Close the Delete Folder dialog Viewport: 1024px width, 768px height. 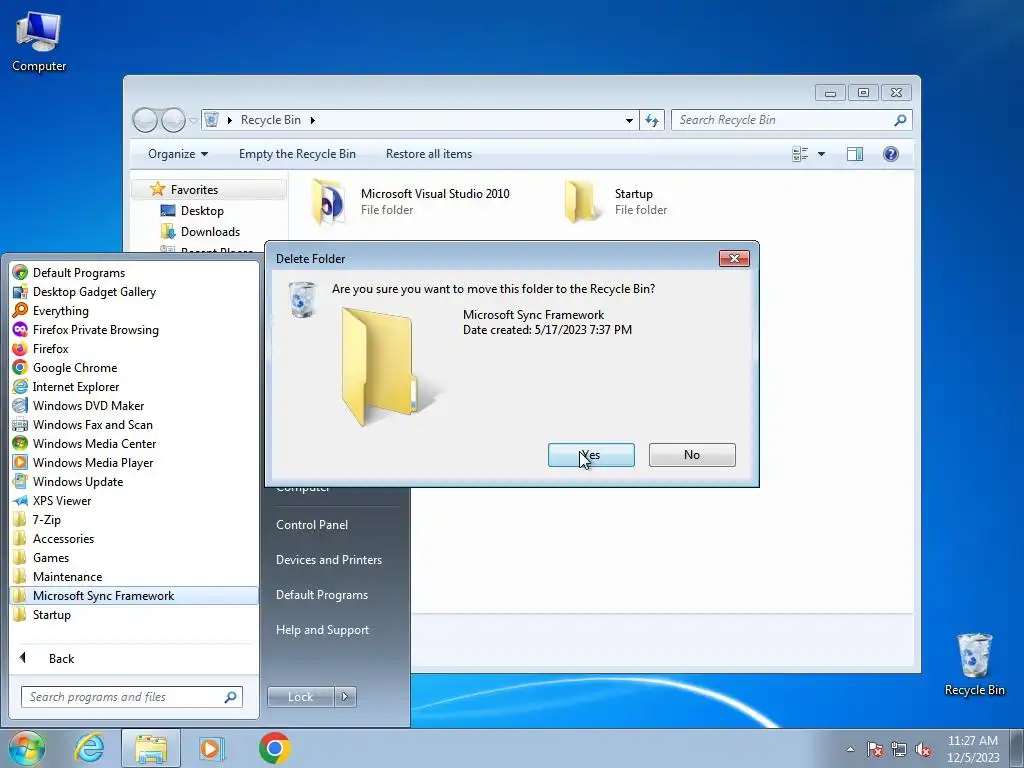point(734,259)
